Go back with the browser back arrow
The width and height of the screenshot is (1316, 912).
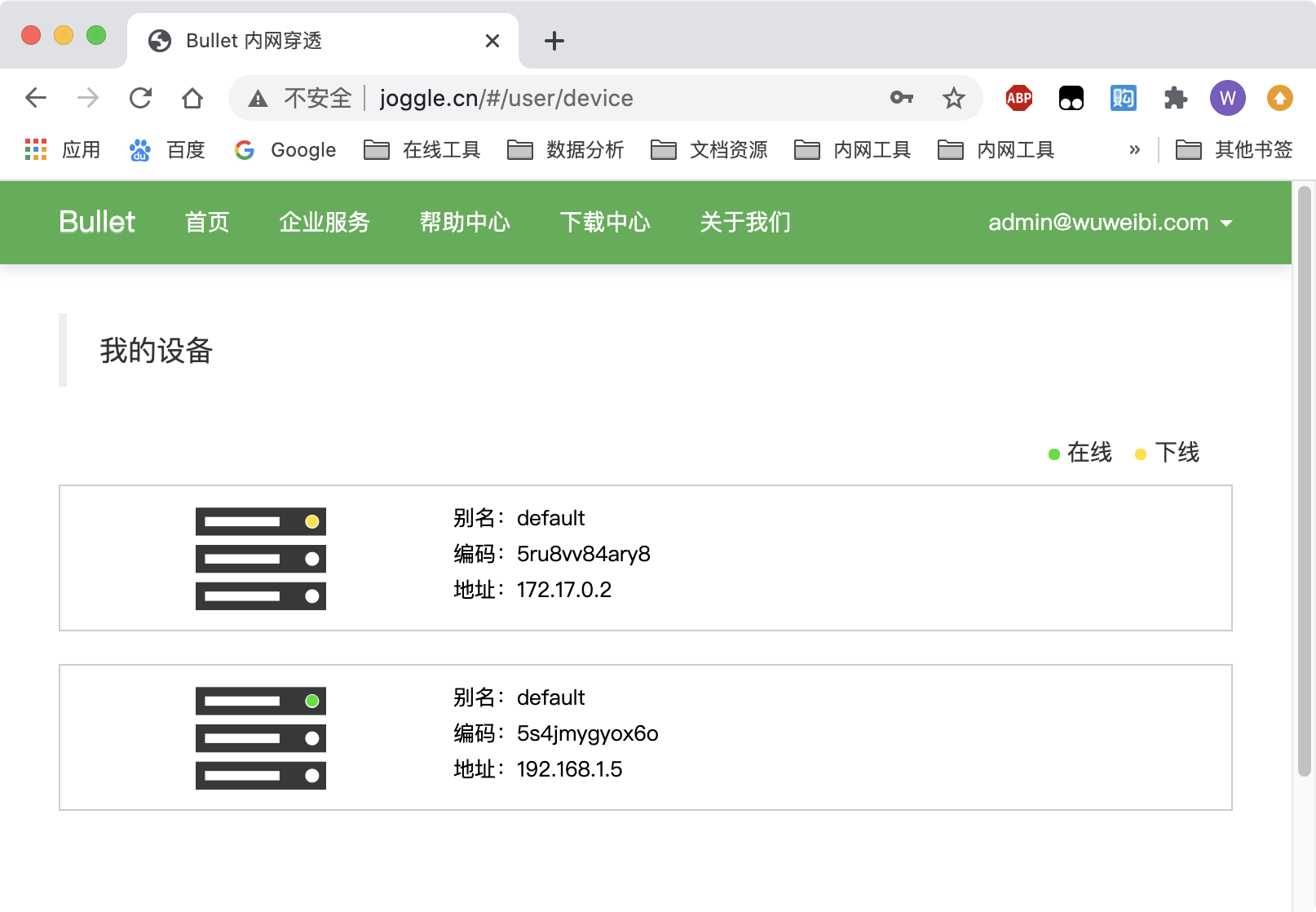pos(36,98)
